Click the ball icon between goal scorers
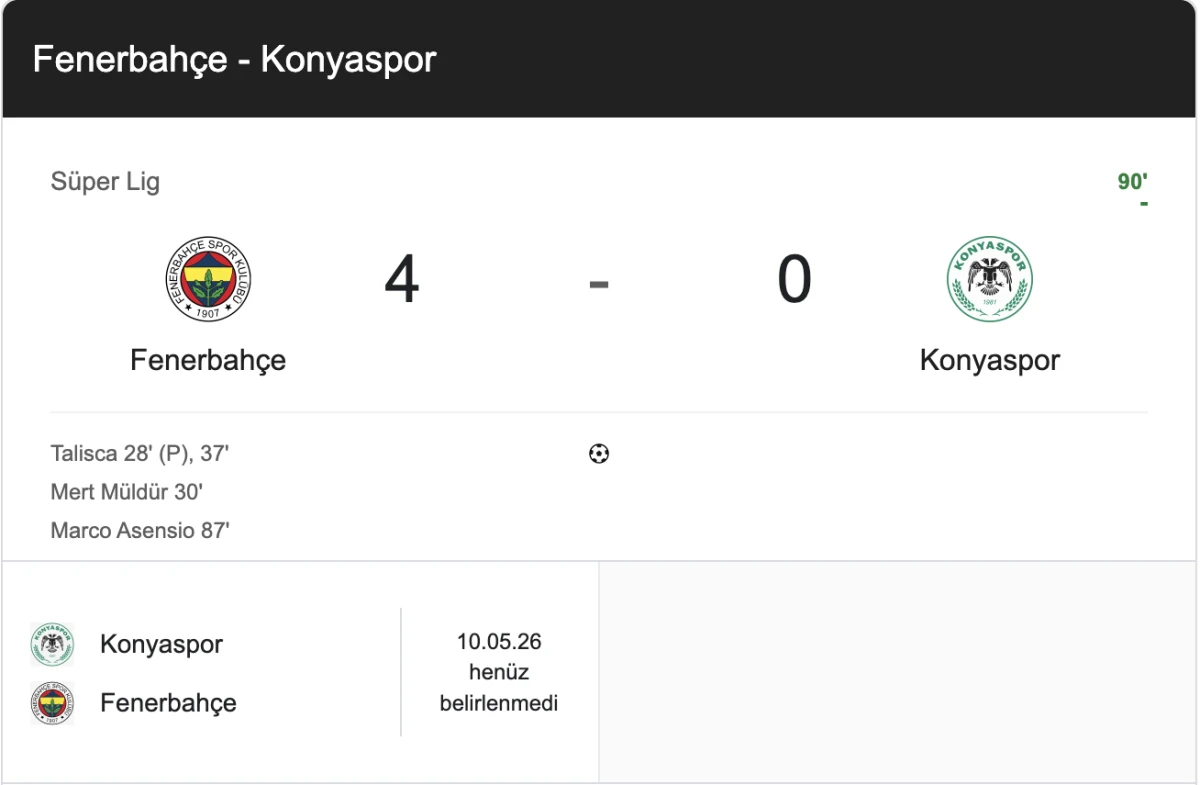1200x785 pixels. pyautogui.click(x=599, y=455)
